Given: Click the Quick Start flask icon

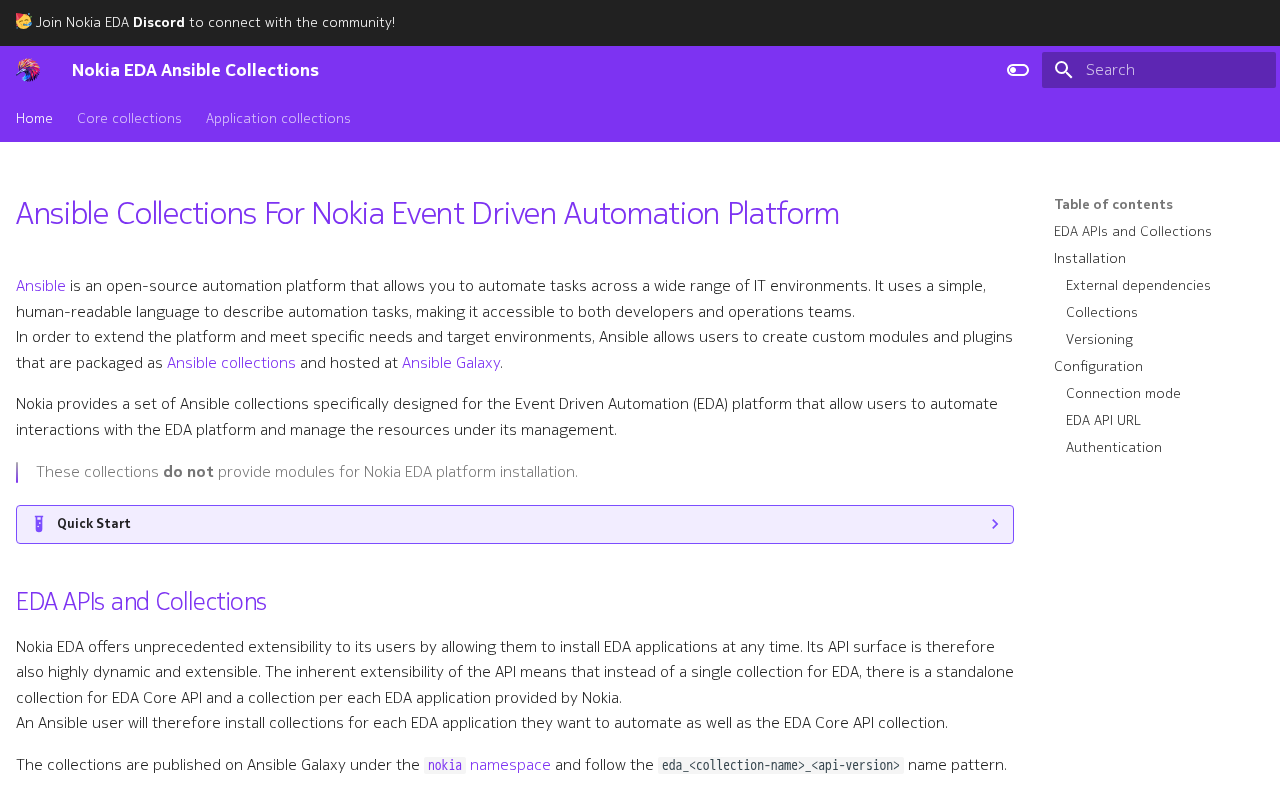Looking at the screenshot, I should 39,524.
